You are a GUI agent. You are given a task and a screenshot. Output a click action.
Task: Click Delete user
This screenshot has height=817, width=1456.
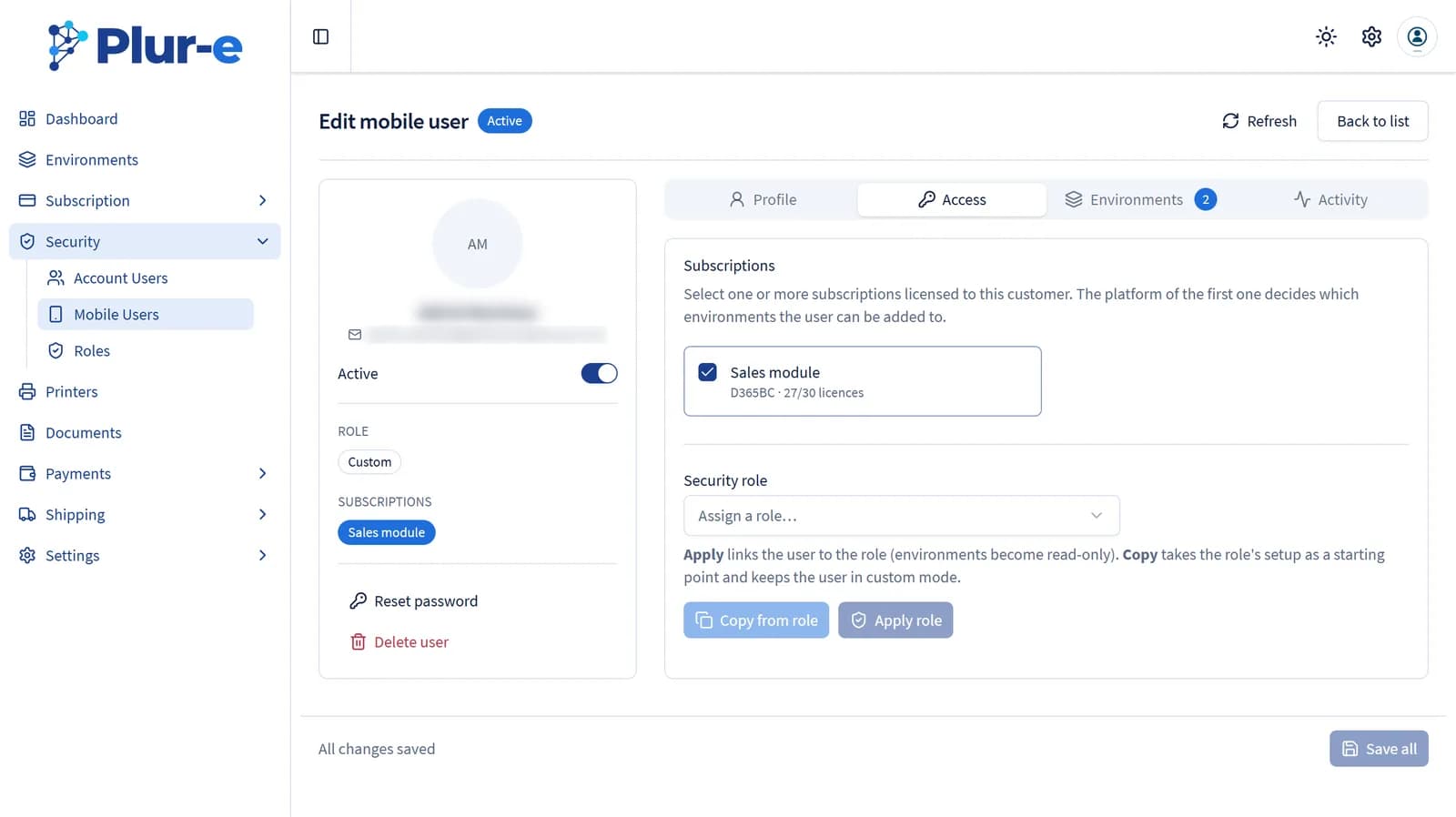click(x=399, y=642)
